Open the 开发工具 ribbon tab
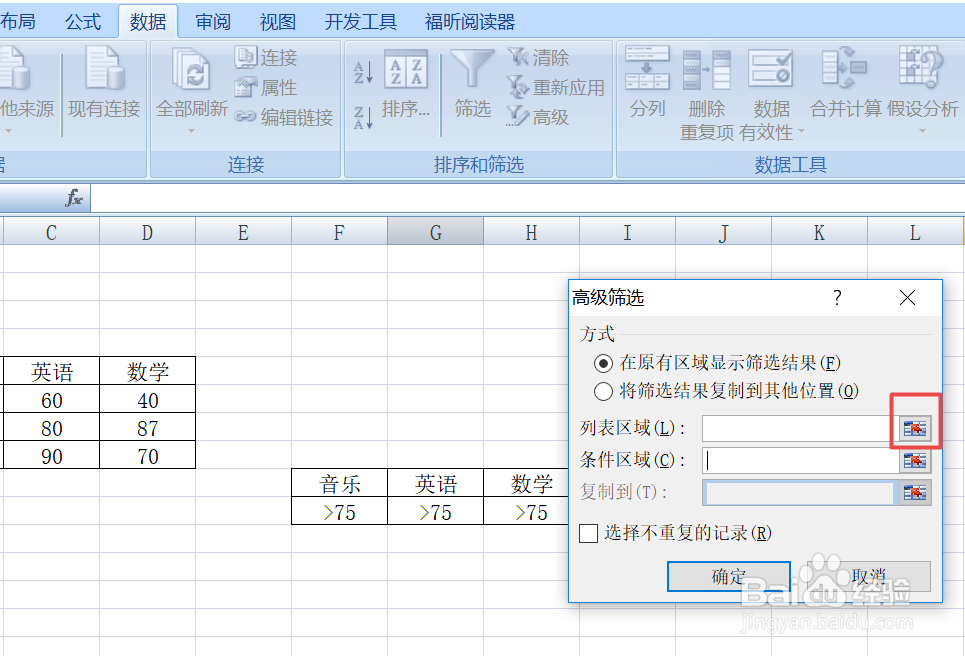Image resolution: width=965 pixels, height=656 pixels. click(360, 20)
